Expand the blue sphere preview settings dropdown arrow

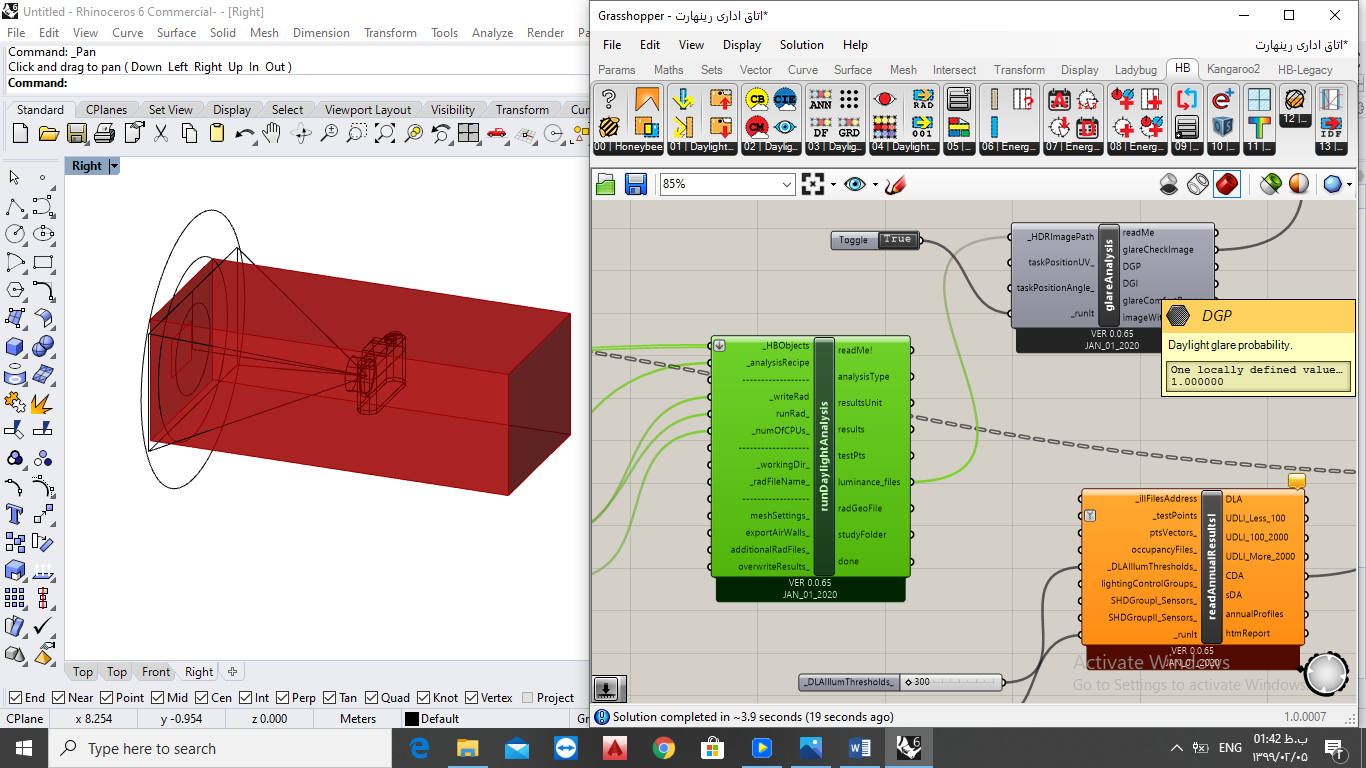(x=1349, y=184)
